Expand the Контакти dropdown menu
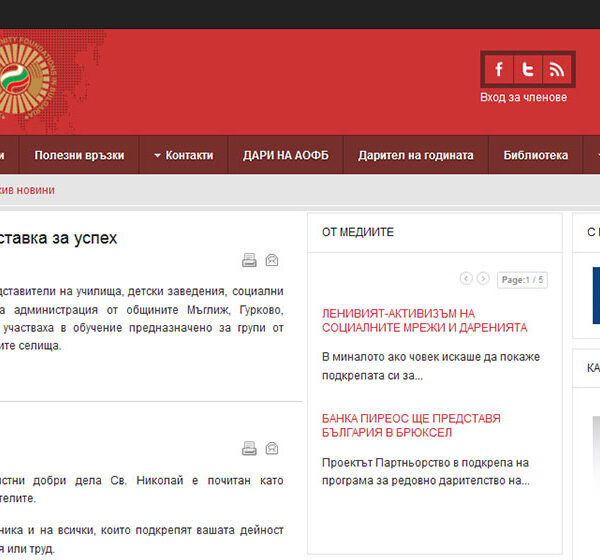The width and height of the screenshot is (600, 560). [x=183, y=155]
